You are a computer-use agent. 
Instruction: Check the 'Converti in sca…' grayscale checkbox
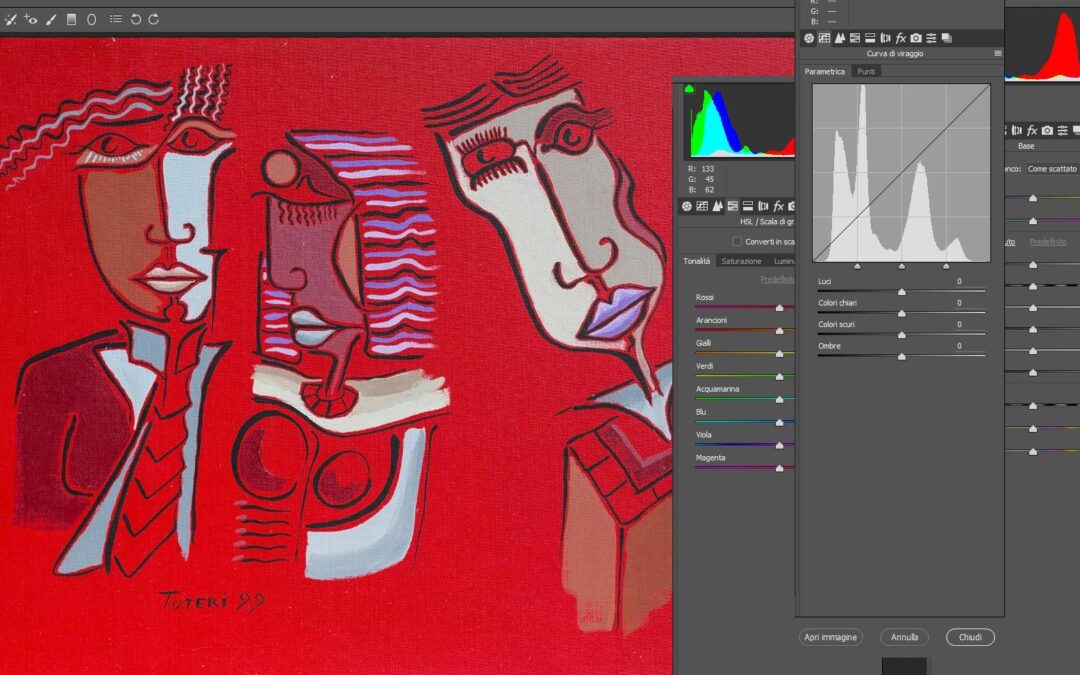(x=737, y=242)
